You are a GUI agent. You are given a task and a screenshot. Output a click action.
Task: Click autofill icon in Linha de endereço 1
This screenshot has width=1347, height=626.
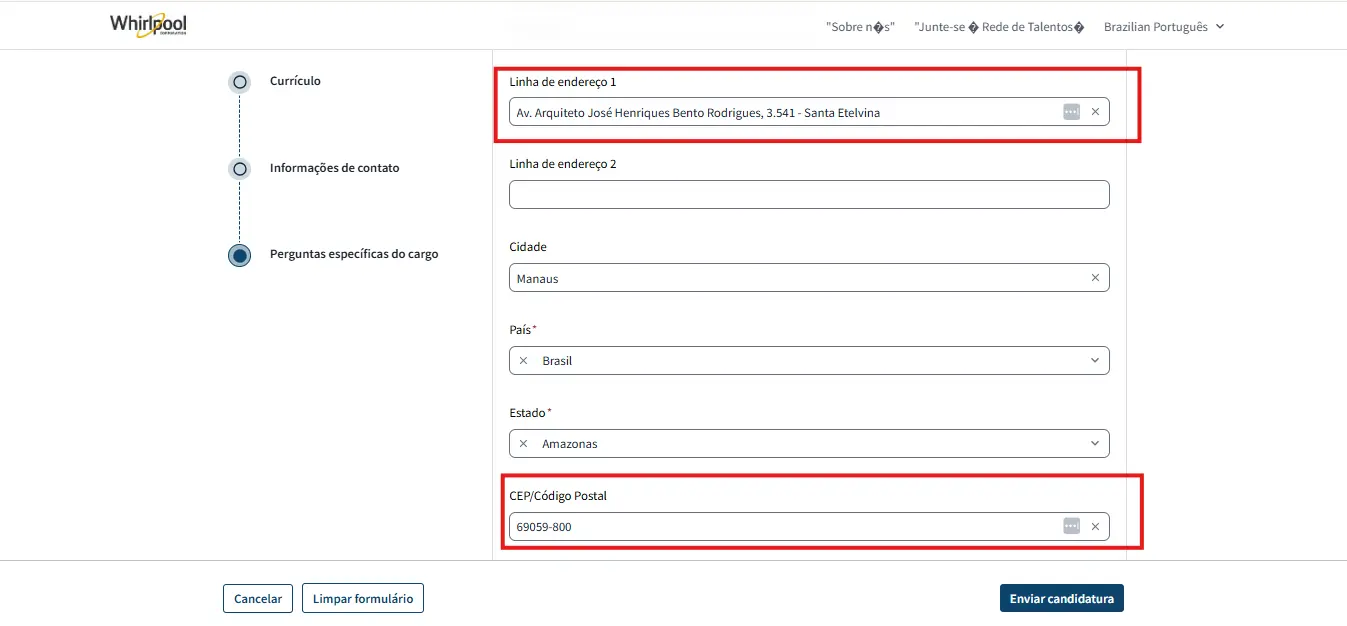pos(1071,112)
